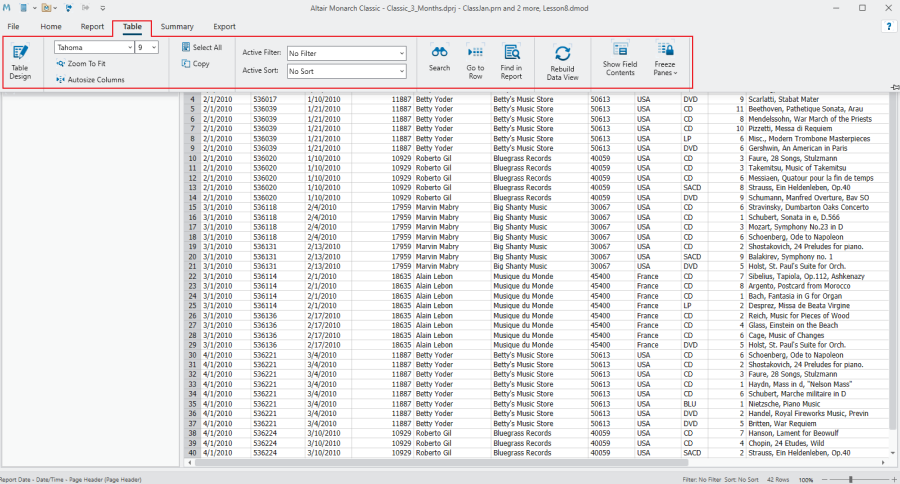Viewport: 900px width, 484px height.
Task: Autosize the table columns
Action: click(x=90, y=79)
